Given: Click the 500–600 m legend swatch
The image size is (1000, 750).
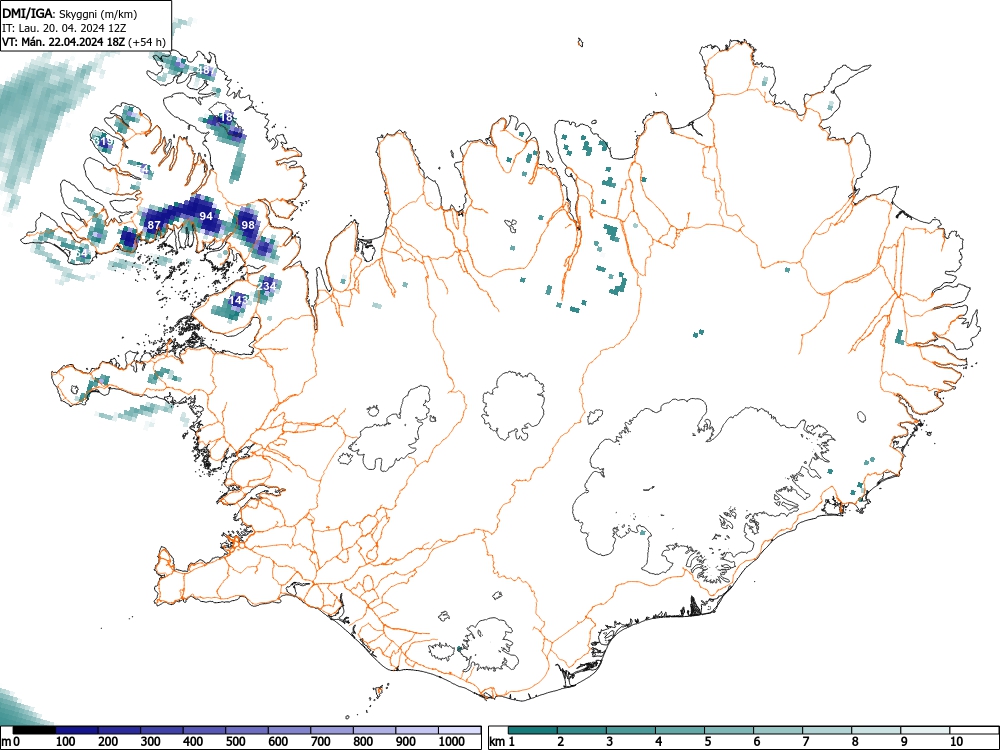Looking at the screenshot, I should (247, 730).
